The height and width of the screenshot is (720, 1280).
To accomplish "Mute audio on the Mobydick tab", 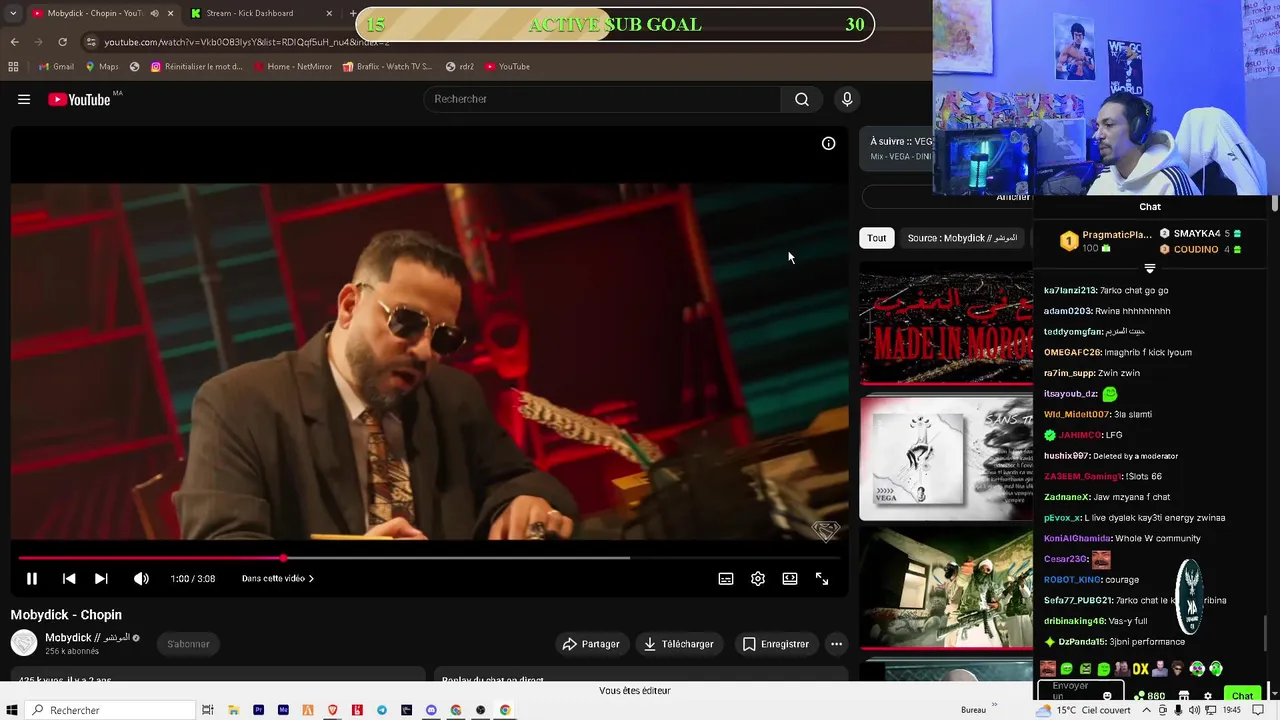I will point(154,13).
